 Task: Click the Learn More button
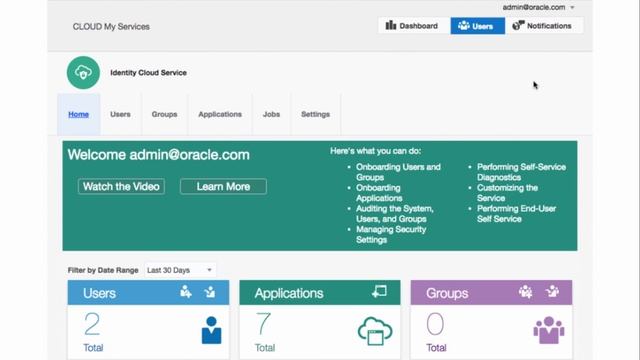click(223, 187)
